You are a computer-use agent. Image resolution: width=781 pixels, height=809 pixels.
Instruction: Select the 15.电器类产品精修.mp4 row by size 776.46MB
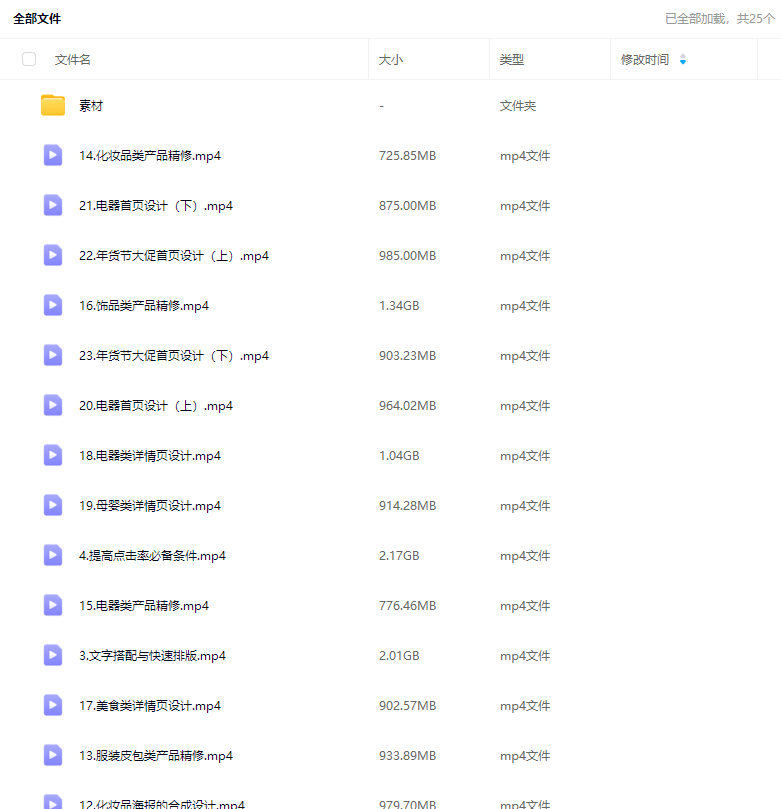(x=407, y=606)
